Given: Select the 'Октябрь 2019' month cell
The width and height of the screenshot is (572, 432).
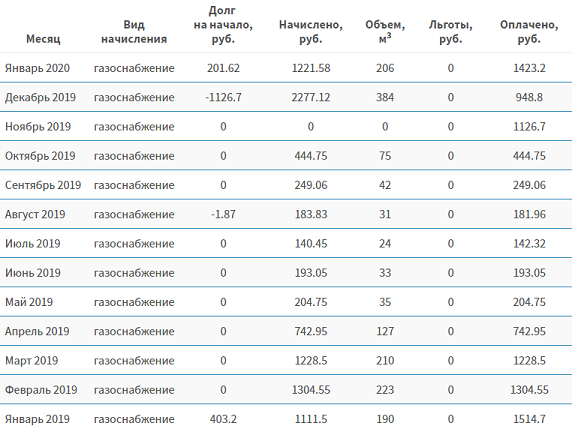Looking at the screenshot, I should click(x=40, y=156).
